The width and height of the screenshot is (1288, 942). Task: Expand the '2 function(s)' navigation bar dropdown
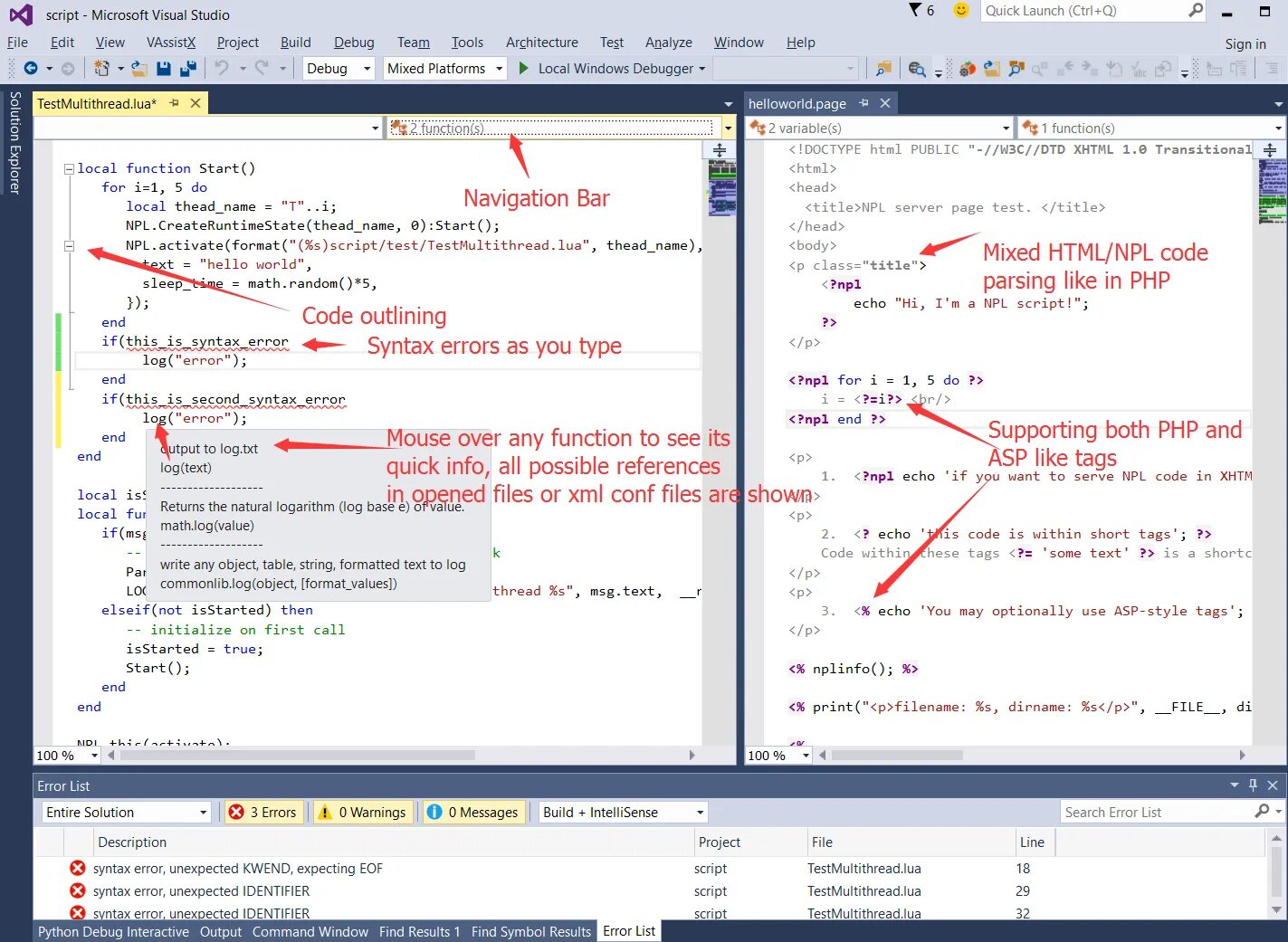pos(728,128)
